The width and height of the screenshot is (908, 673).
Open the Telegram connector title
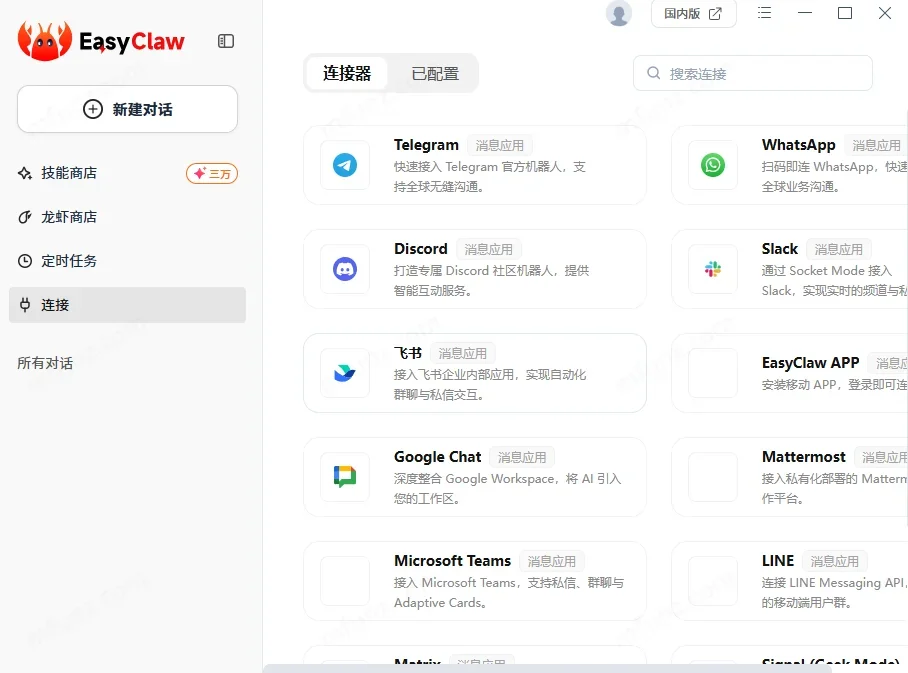point(426,145)
